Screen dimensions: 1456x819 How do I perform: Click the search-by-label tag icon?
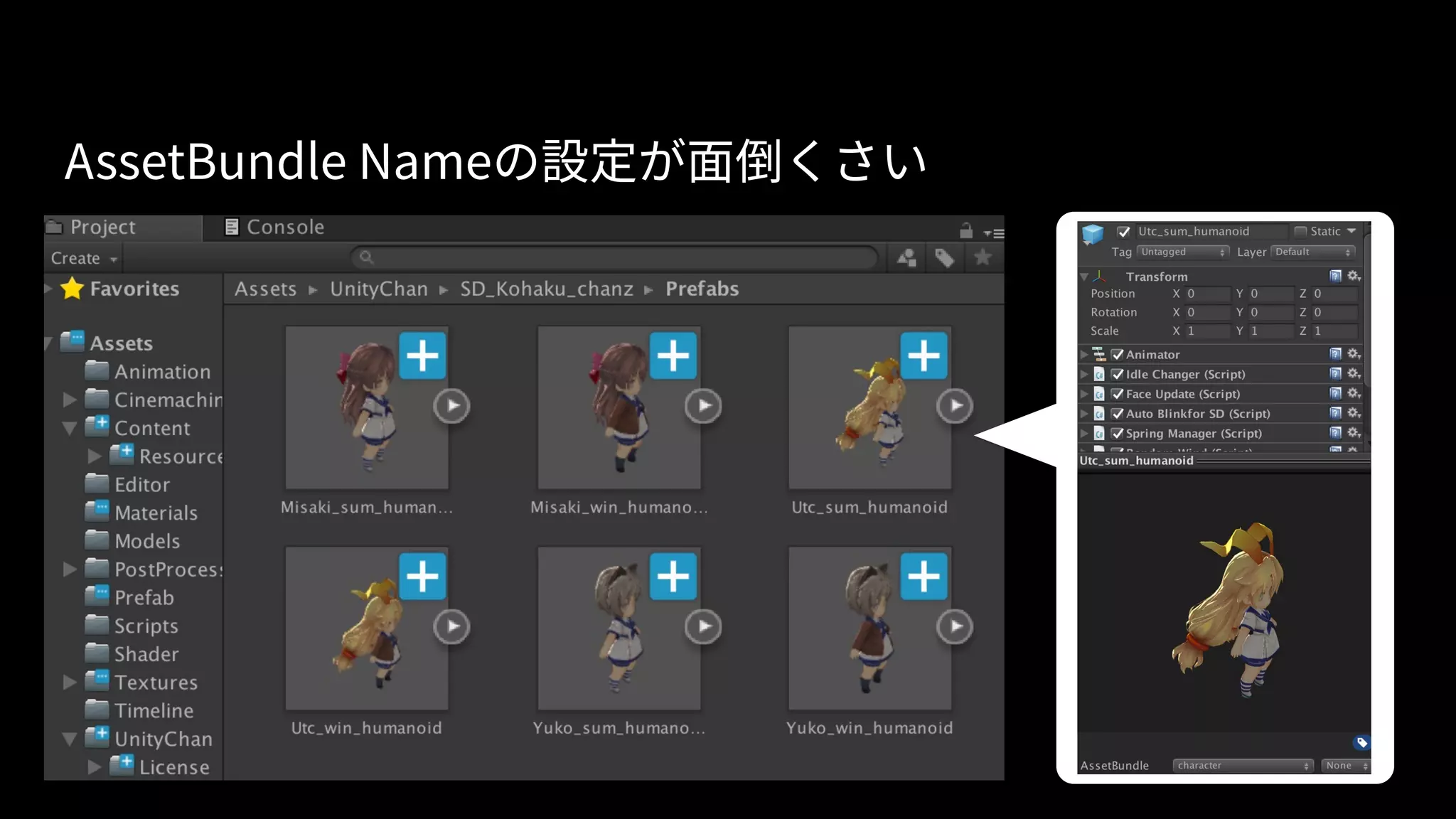pos(944,258)
